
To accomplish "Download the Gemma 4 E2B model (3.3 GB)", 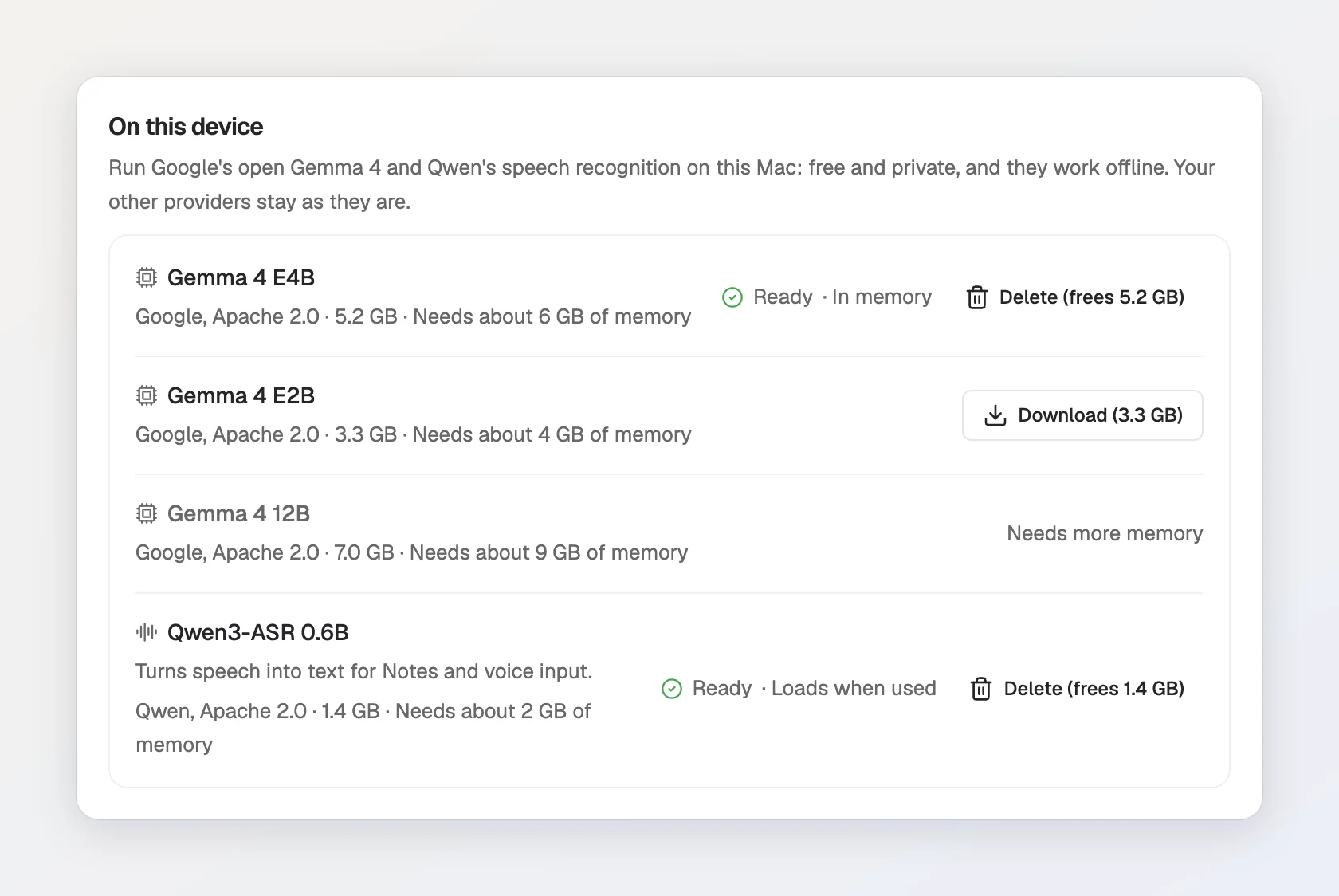I will [1082, 415].
